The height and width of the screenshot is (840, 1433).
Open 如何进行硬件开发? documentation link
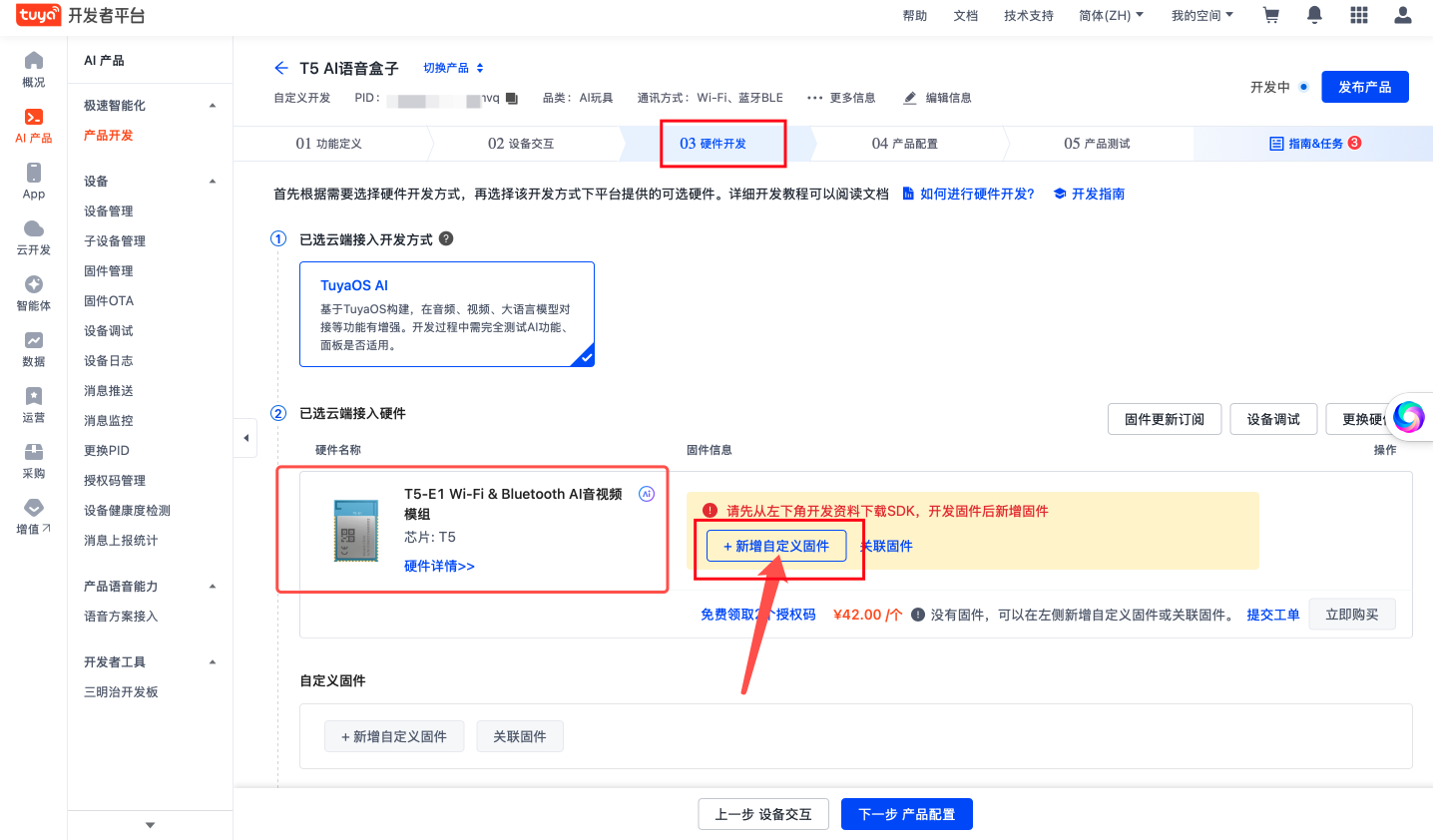click(969, 194)
